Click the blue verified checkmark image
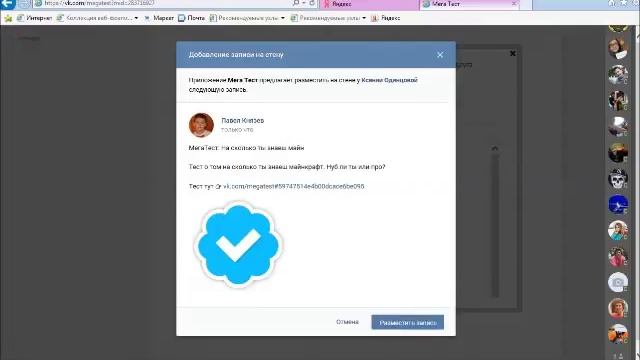This screenshot has height=360, width=640. [238, 244]
